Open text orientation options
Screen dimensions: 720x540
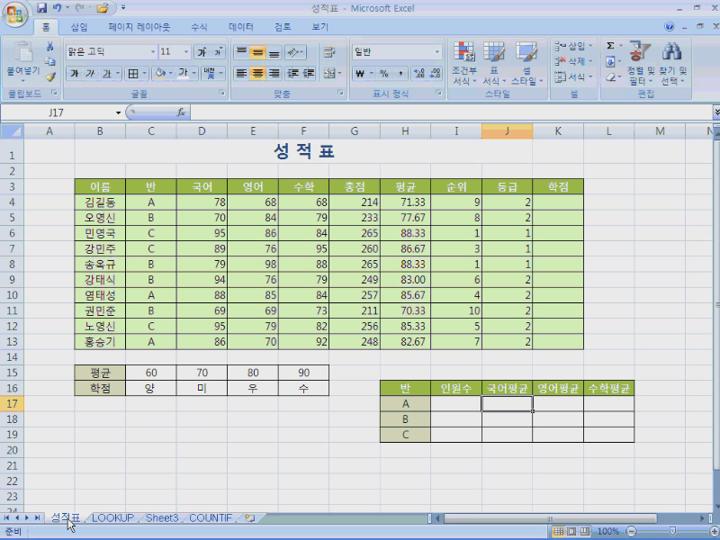(x=295, y=52)
